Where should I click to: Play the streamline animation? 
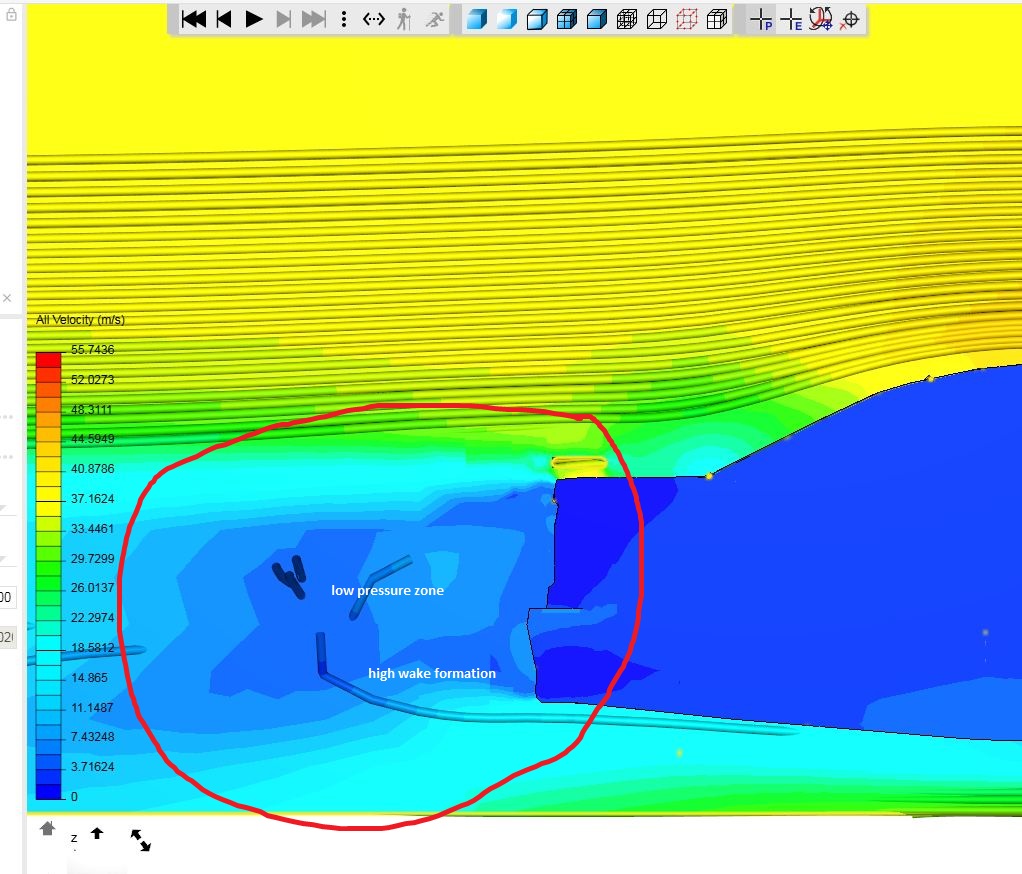point(254,19)
